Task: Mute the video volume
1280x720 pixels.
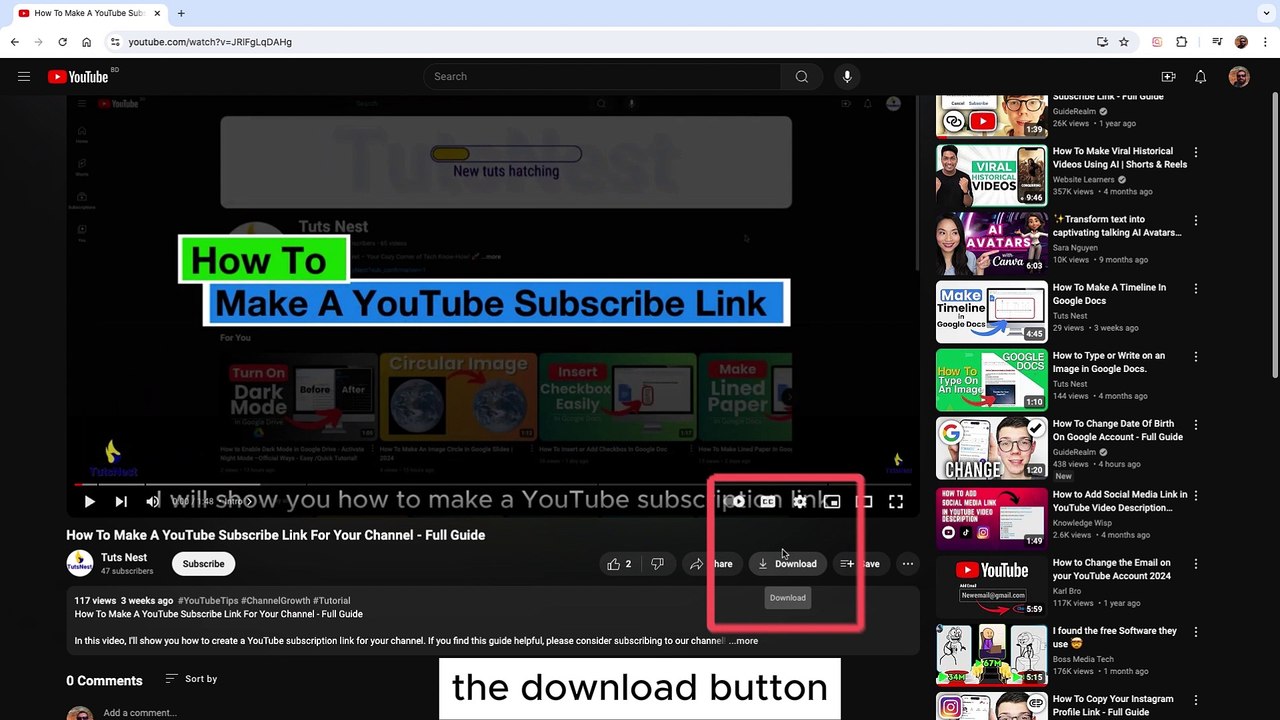Action: 153,502
